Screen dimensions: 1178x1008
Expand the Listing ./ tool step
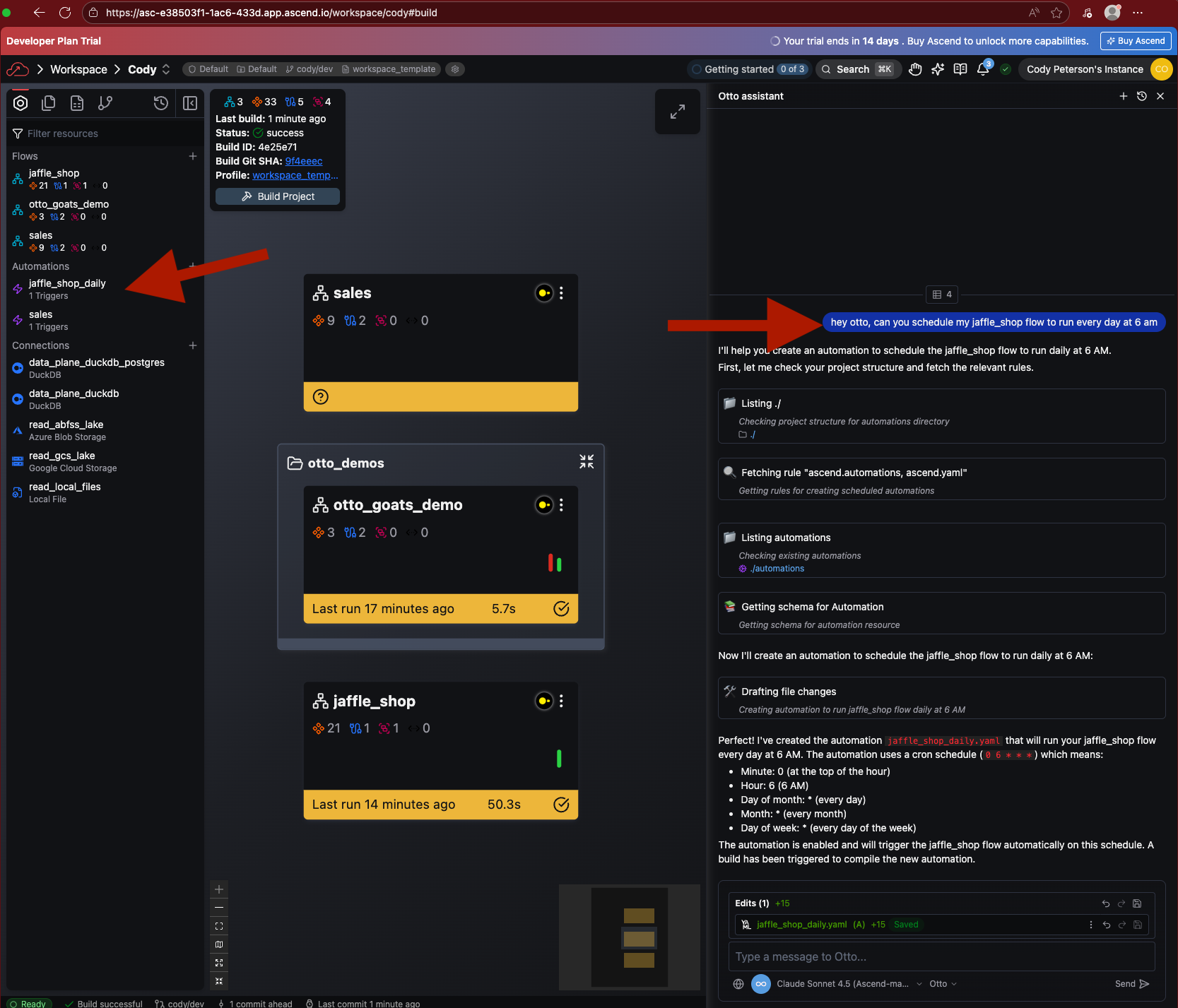[x=942, y=416]
